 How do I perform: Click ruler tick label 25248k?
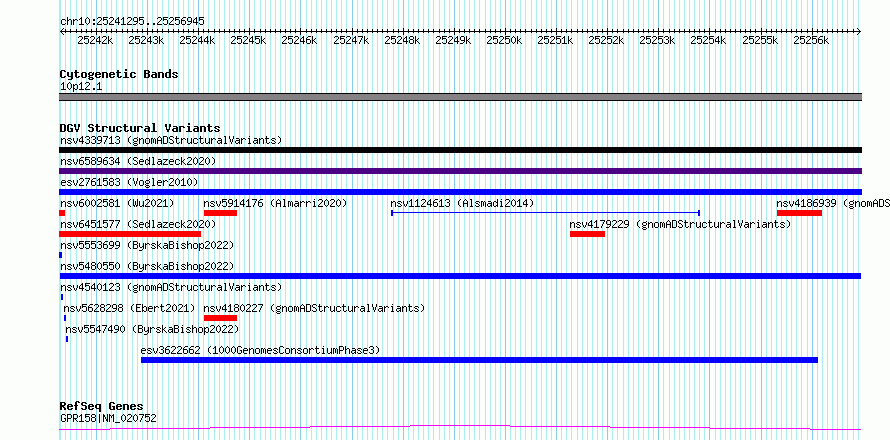click(x=402, y=40)
